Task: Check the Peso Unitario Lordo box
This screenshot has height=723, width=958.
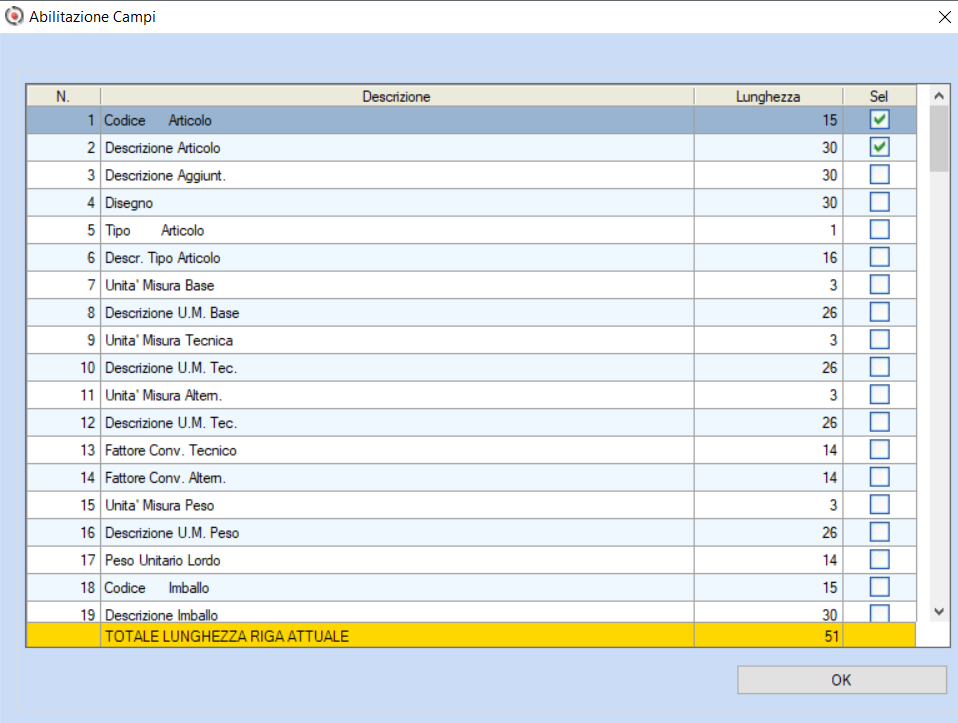Action: pos(879,560)
